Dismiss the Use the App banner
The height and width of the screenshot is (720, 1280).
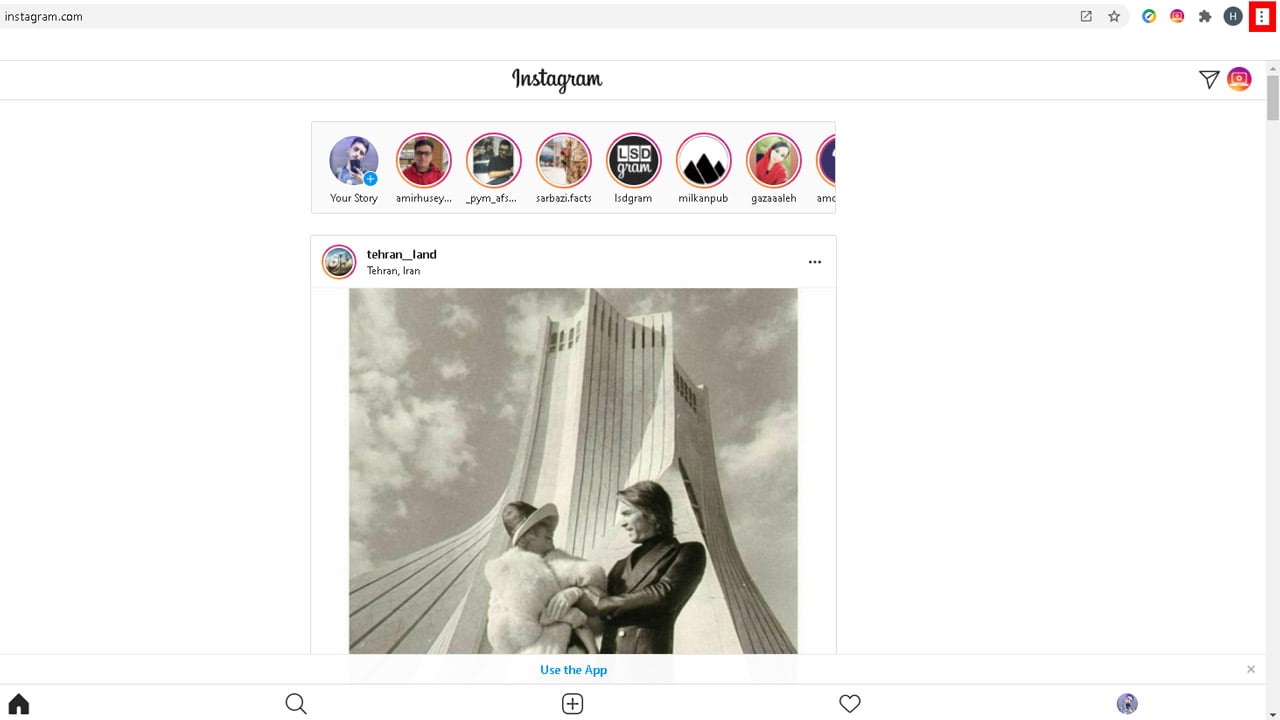(x=1251, y=669)
